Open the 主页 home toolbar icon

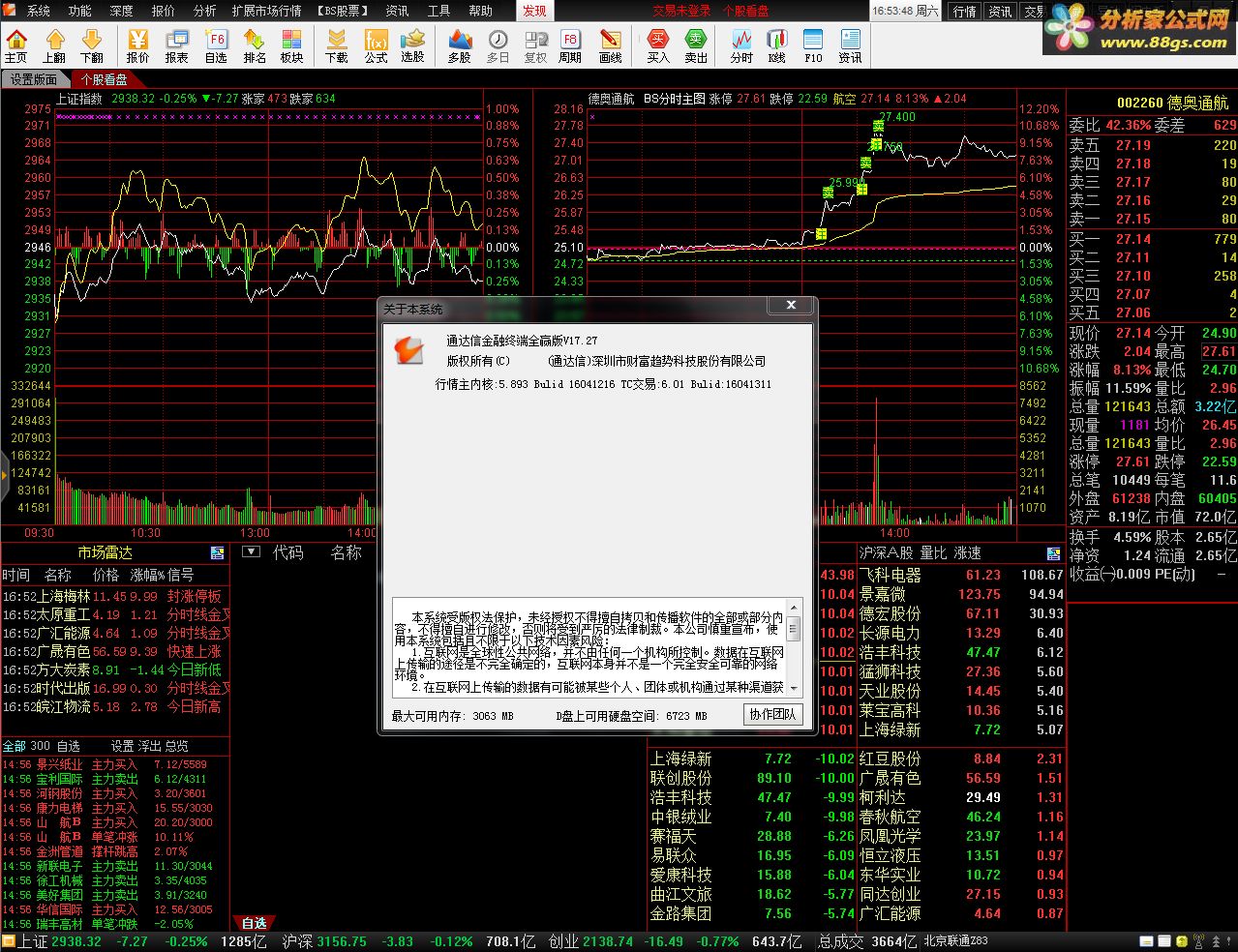click(16, 45)
